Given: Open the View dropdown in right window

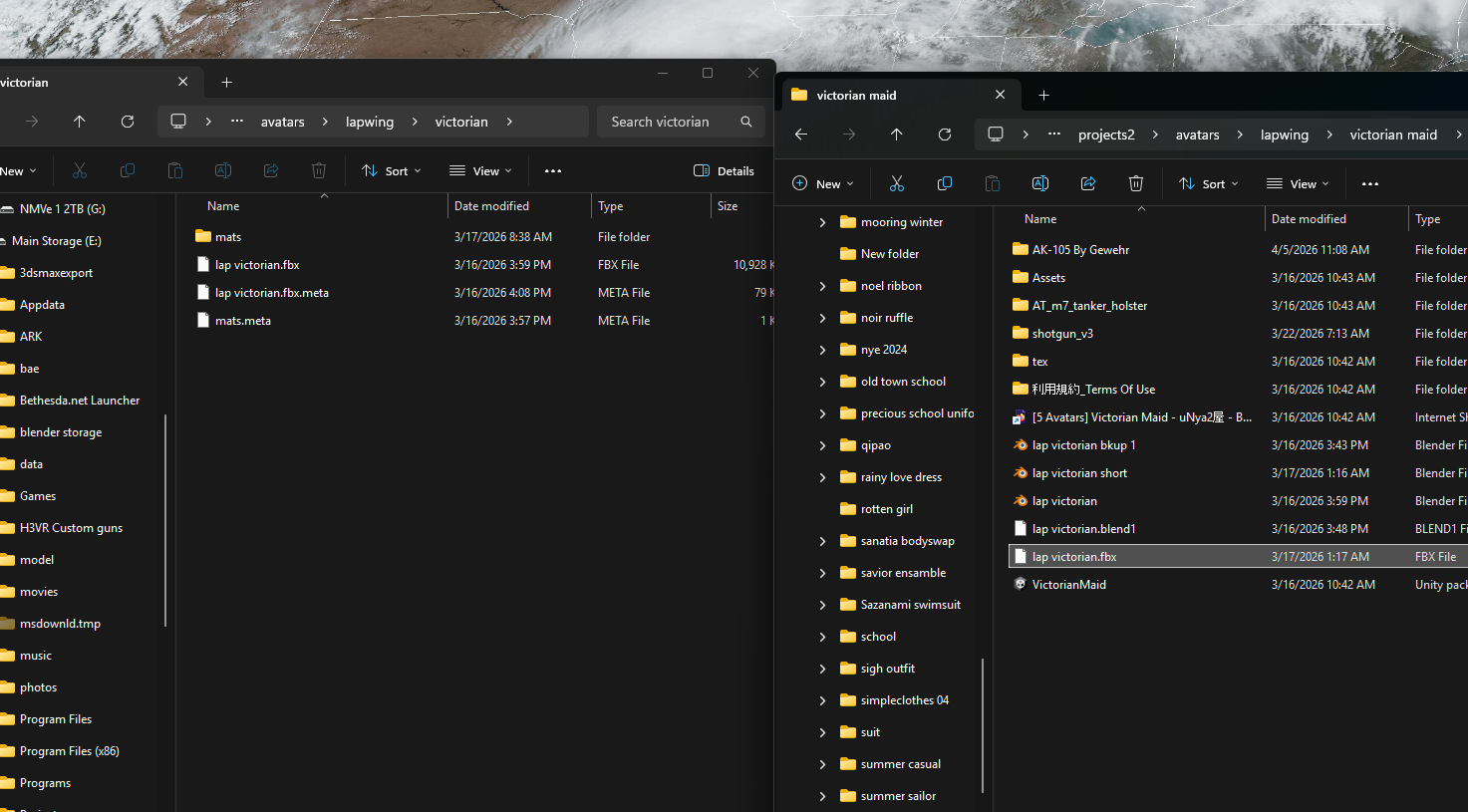Looking at the screenshot, I should click(1298, 184).
